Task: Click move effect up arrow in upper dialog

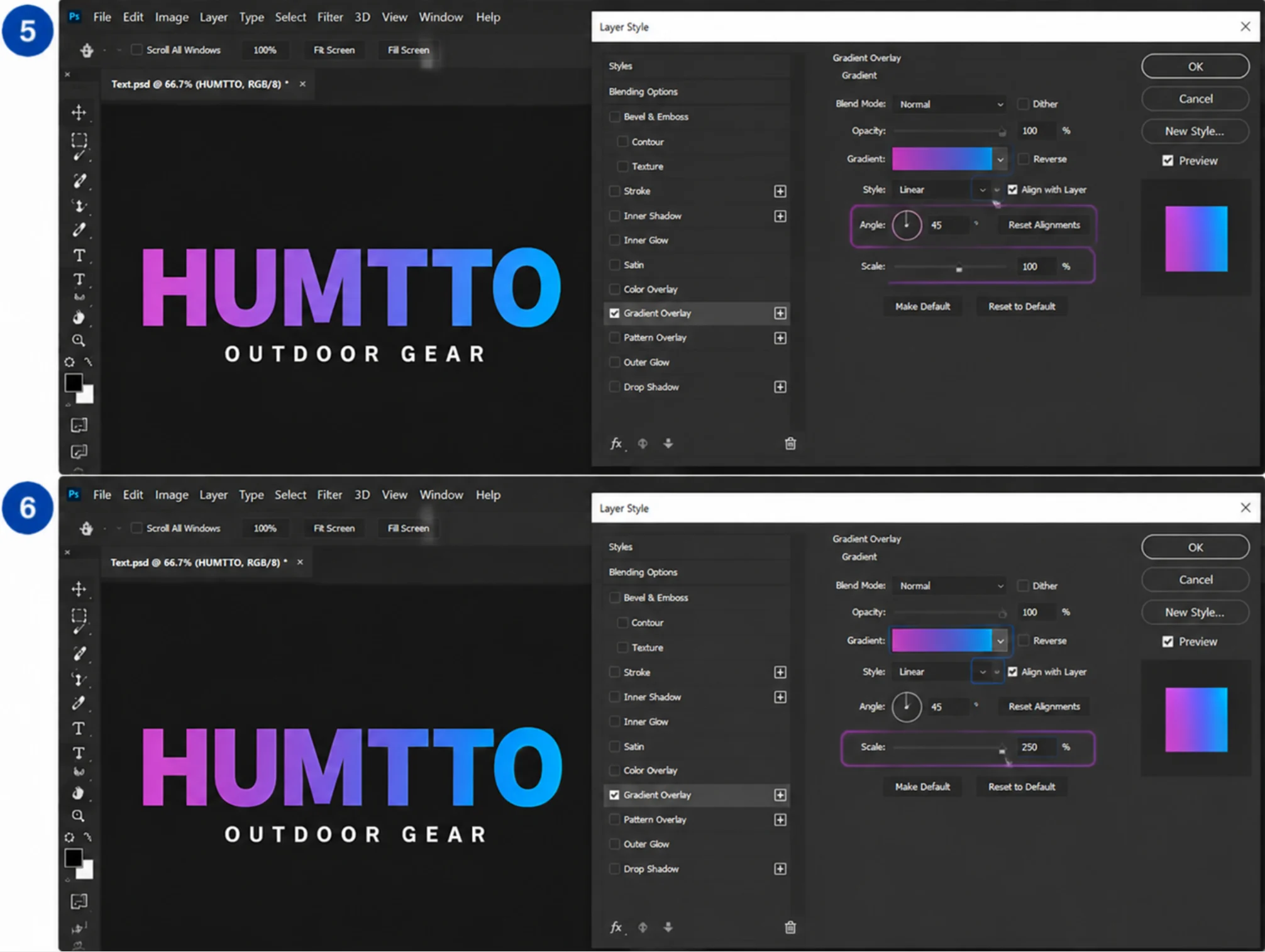Action: click(x=643, y=443)
